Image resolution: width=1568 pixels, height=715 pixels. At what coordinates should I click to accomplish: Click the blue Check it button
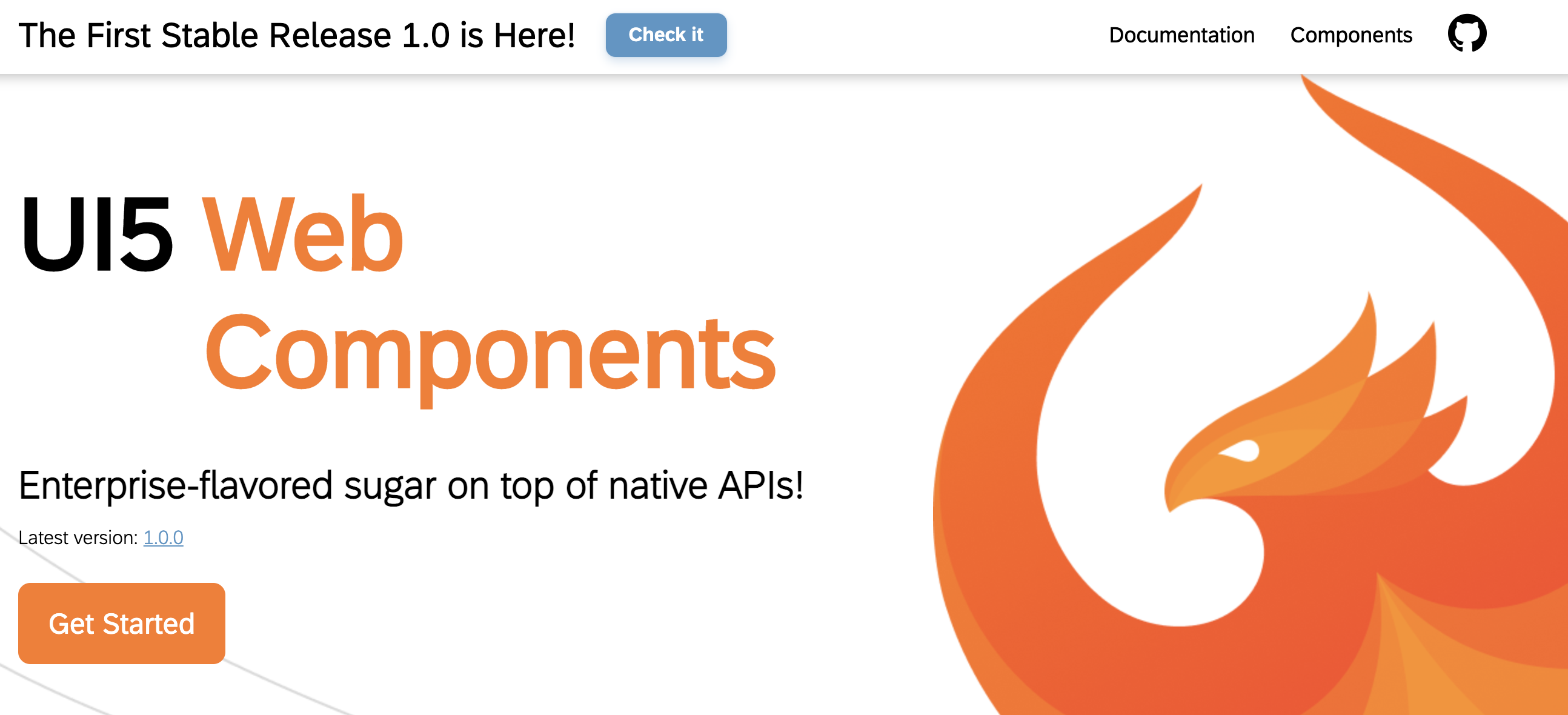665,35
